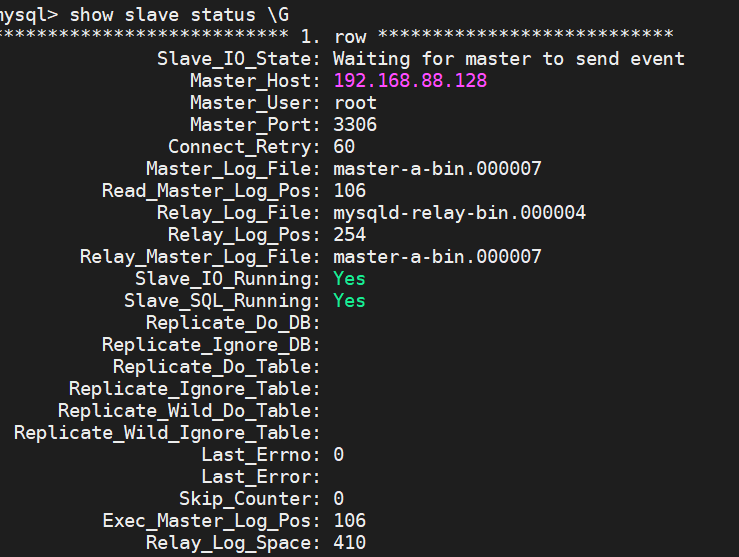
Task: Click the 'Master_Host:' field label
Action: [255, 81]
